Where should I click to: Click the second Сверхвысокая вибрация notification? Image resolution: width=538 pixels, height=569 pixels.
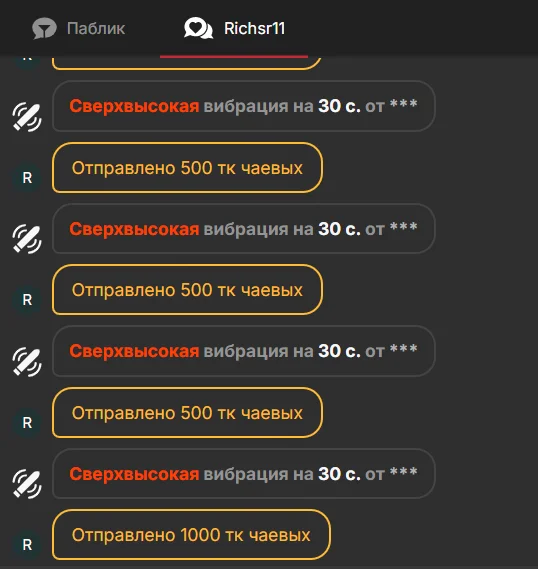[244, 229]
